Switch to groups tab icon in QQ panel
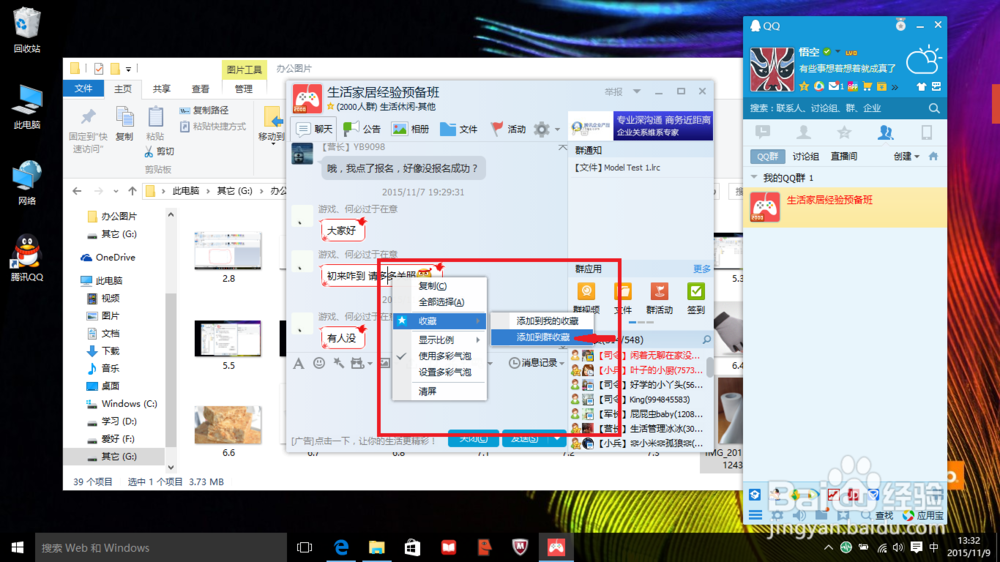The image size is (1000, 562). tap(885, 133)
